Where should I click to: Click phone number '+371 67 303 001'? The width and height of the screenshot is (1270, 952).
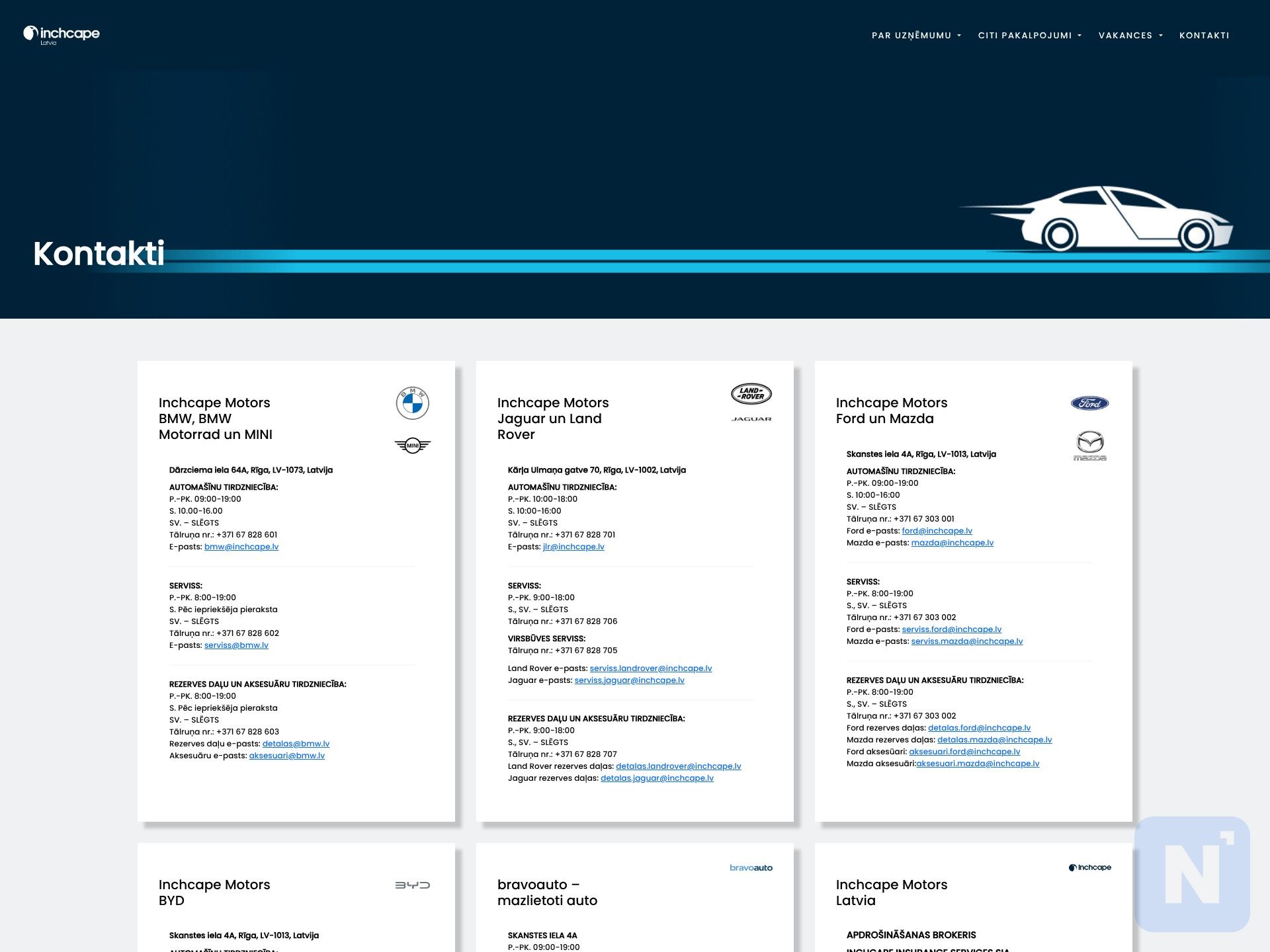(x=923, y=519)
